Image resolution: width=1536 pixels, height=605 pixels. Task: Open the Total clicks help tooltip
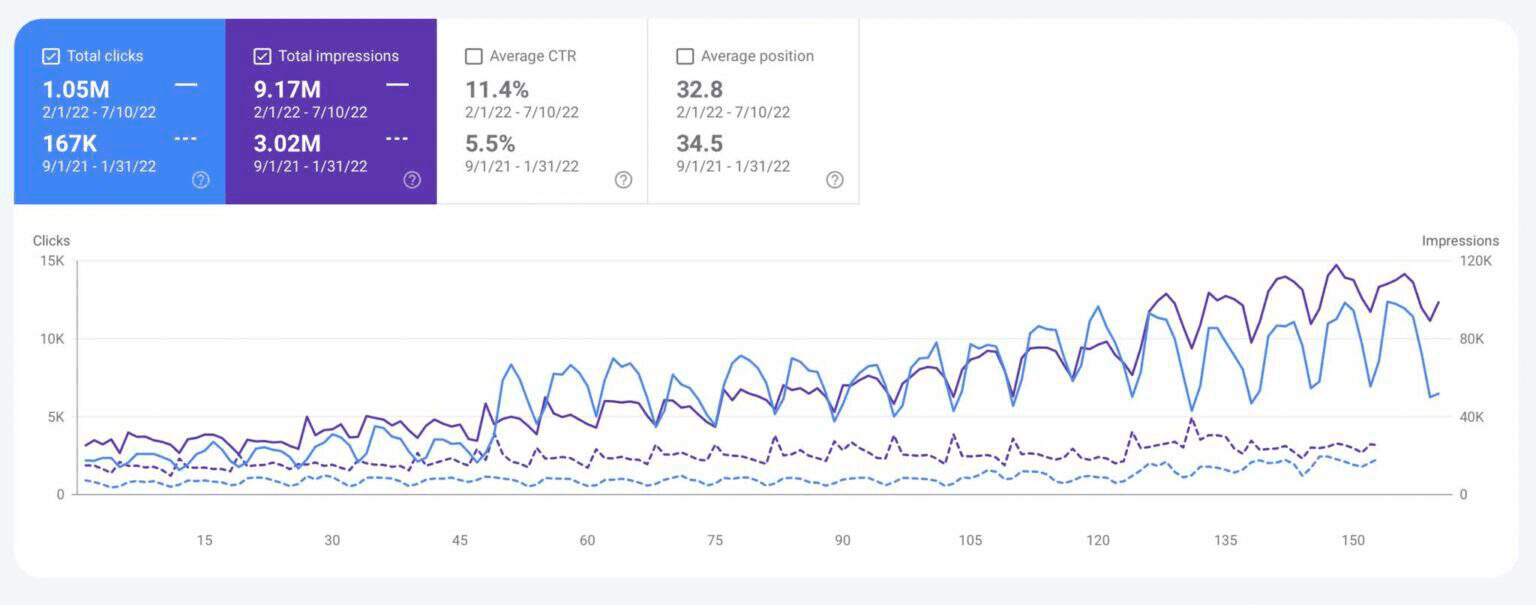tap(200, 179)
